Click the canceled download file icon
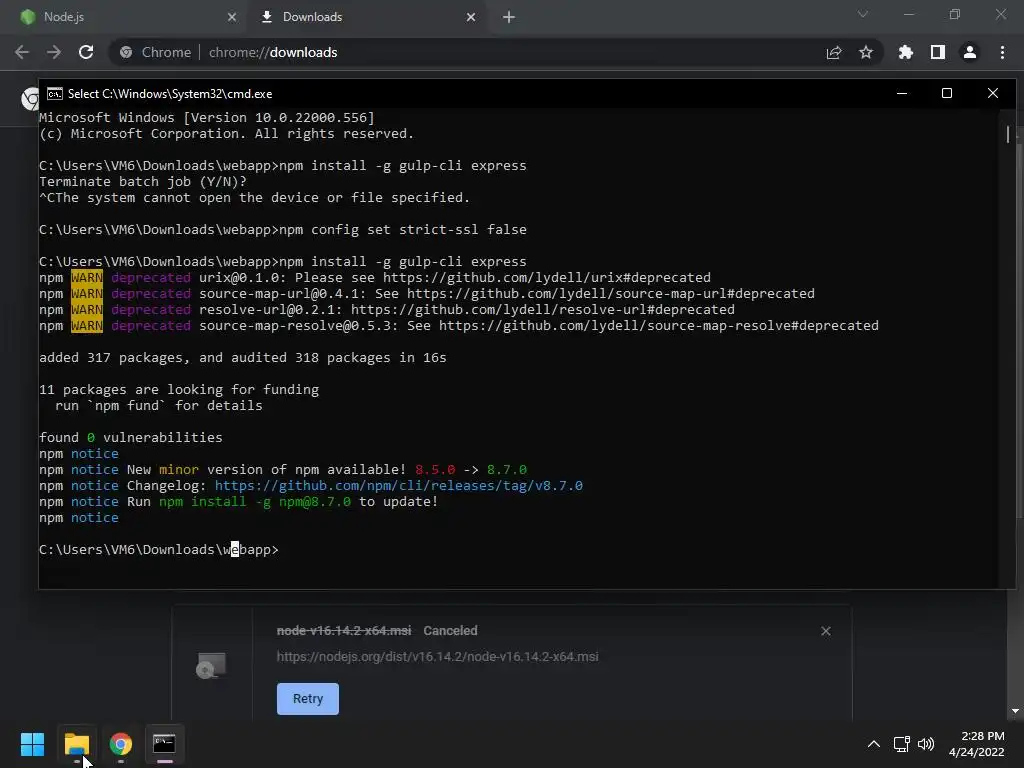This screenshot has width=1024, height=768. pos(211,665)
